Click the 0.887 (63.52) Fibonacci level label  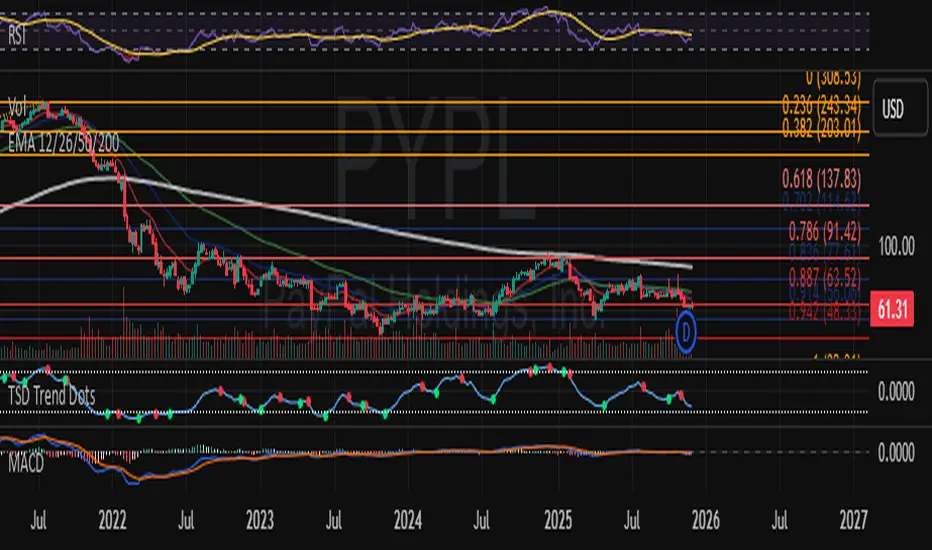tap(825, 276)
